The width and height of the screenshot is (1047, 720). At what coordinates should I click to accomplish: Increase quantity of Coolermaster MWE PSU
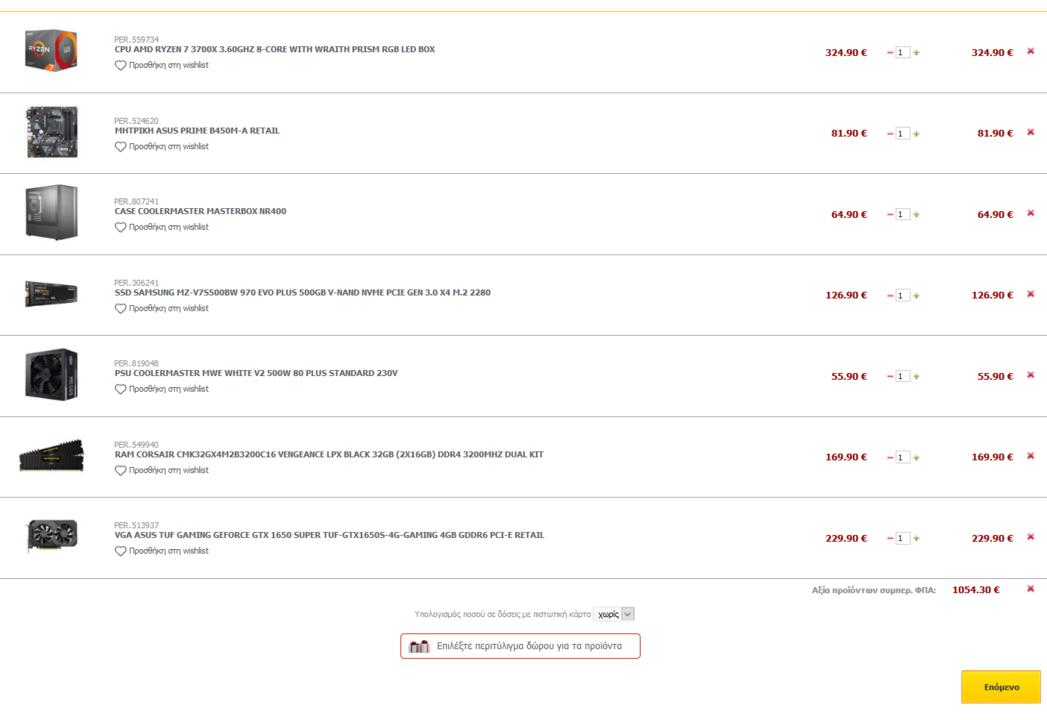tap(916, 377)
